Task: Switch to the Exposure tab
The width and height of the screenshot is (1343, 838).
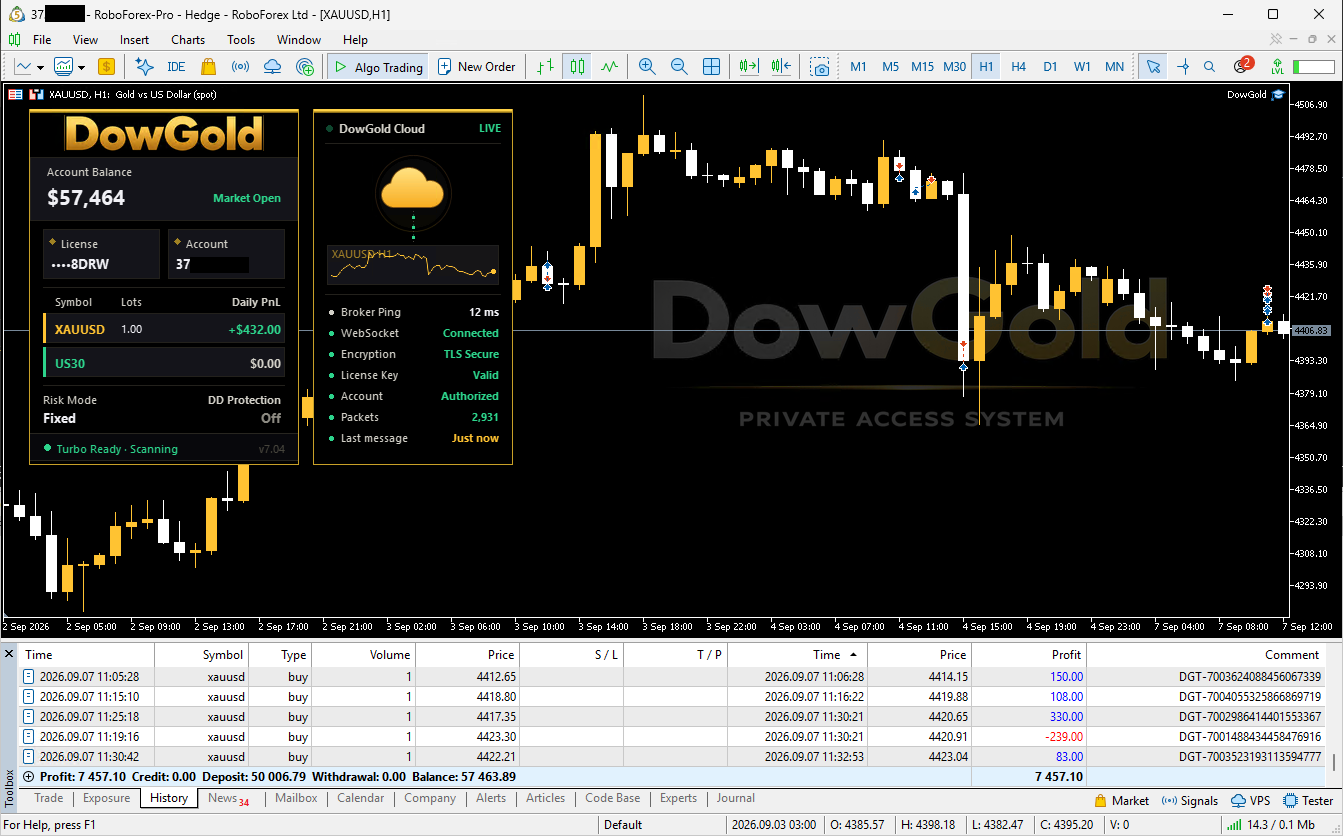Action: (106, 798)
